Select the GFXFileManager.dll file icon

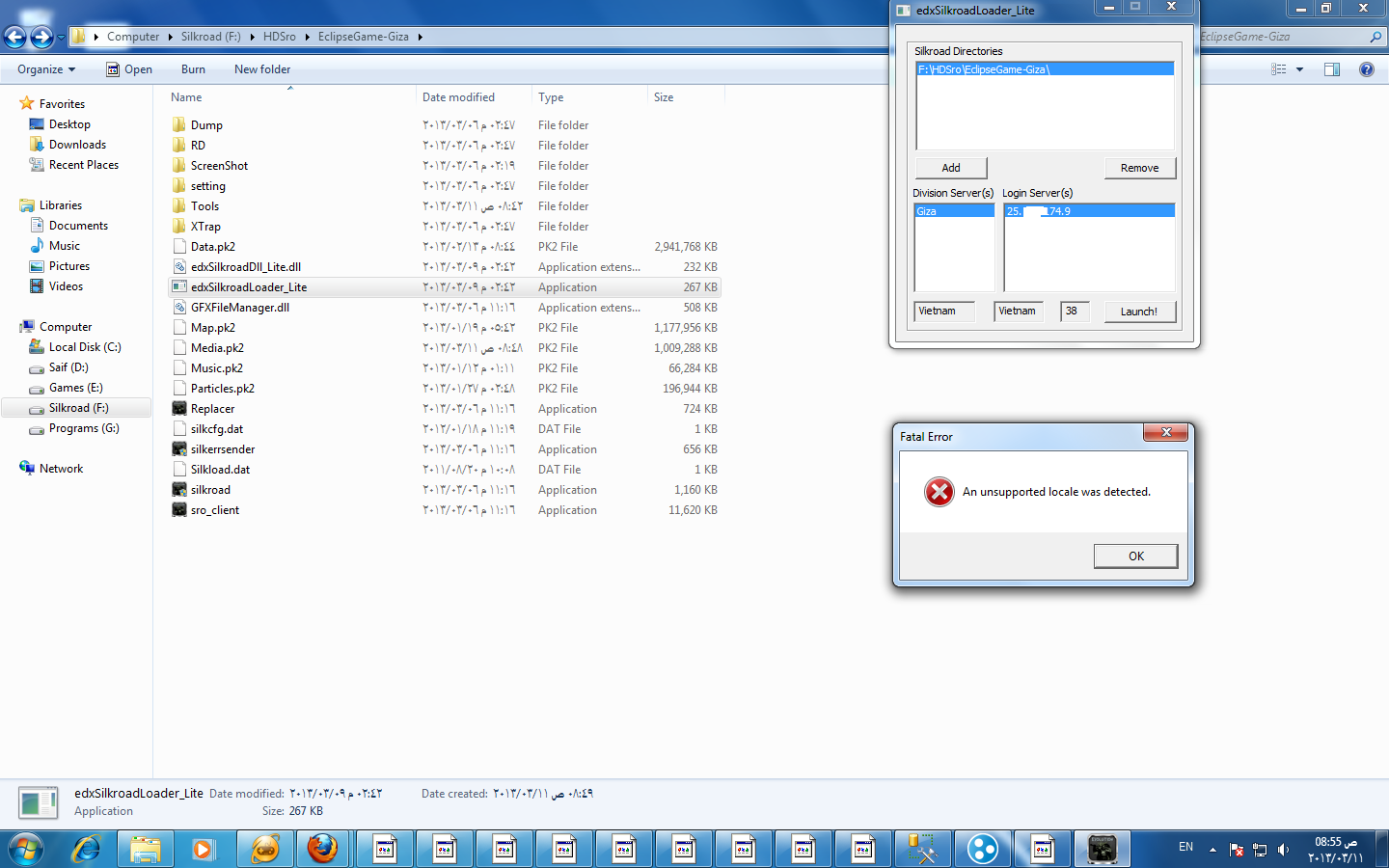[179, 307]
